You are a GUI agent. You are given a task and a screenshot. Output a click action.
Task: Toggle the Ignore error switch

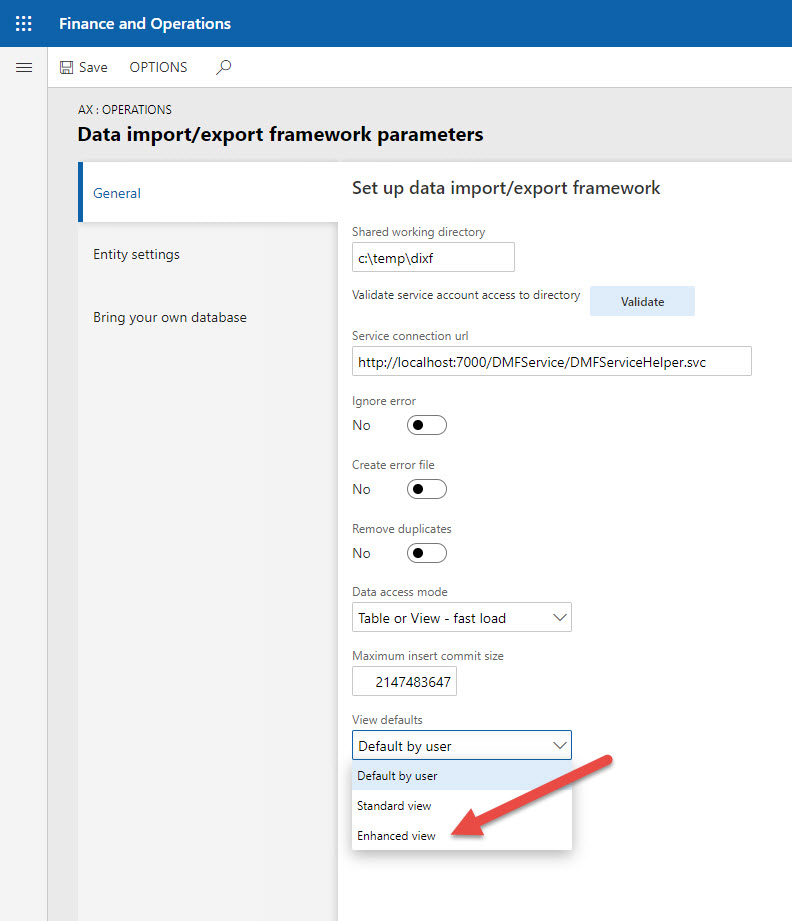click(x=427, y=425)
